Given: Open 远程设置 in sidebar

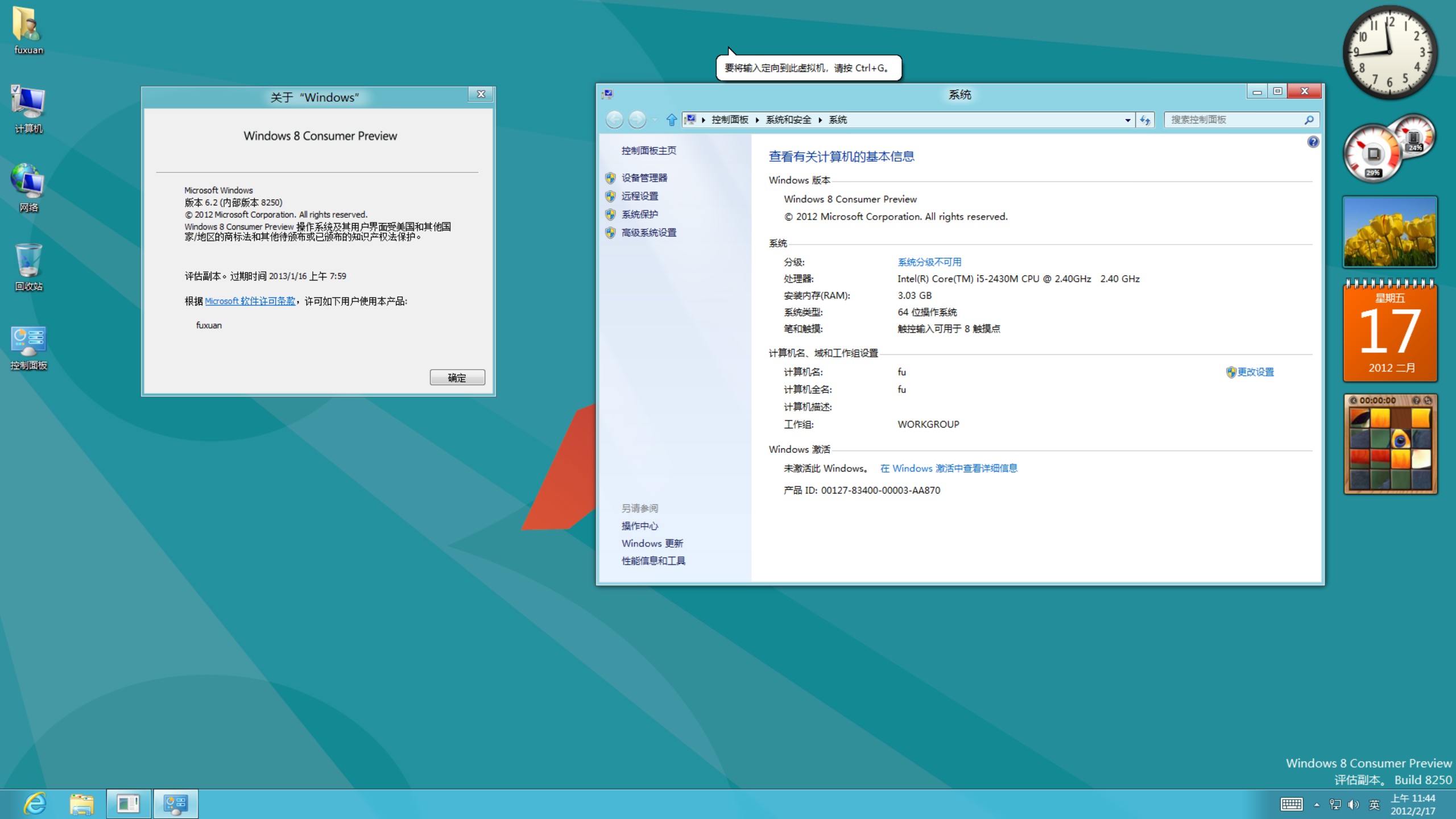Looking at the screenshot, I should 639,196.
